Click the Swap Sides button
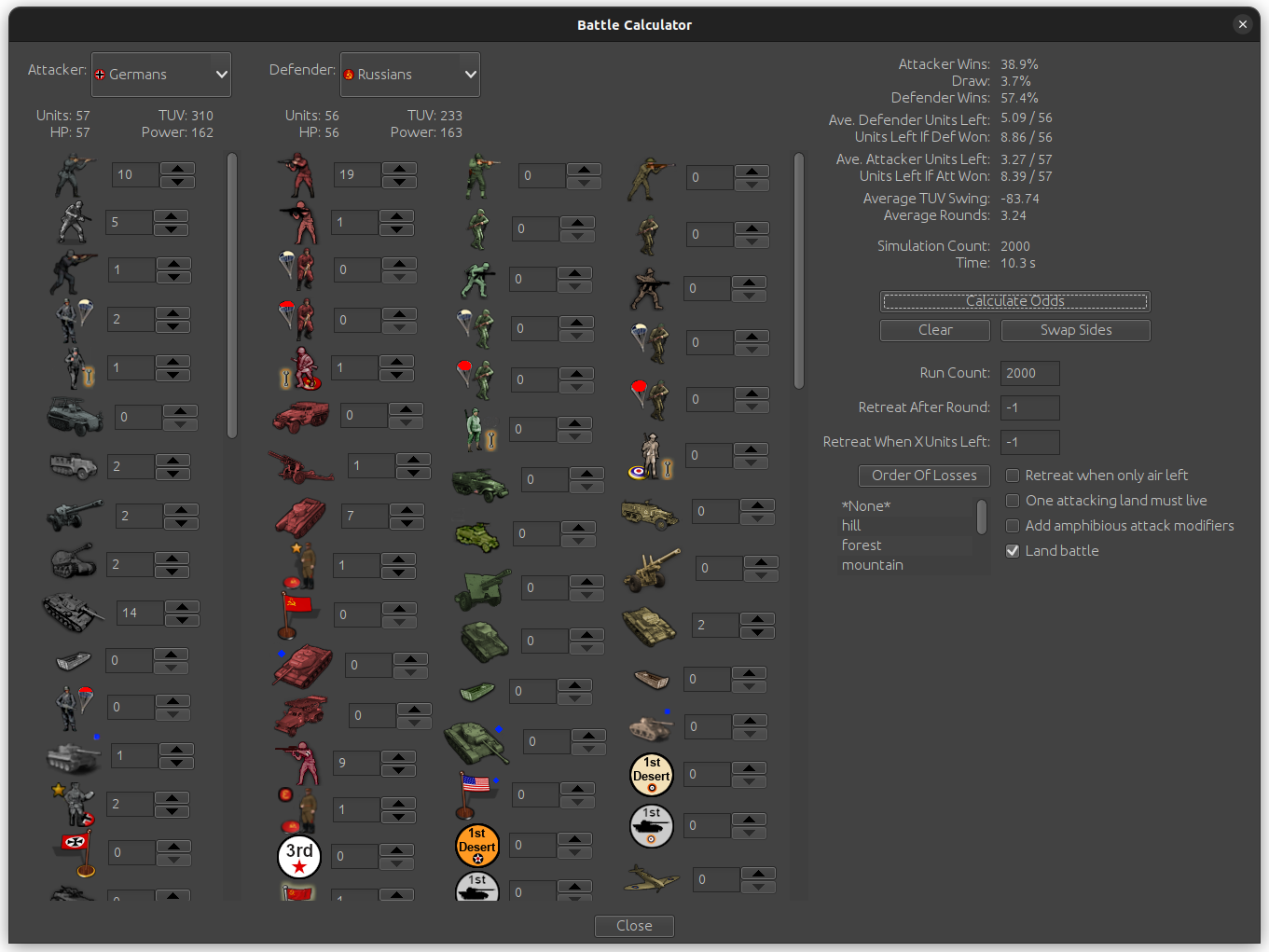This screenshot has width=1269, height=952. (x=1075, y=330)
